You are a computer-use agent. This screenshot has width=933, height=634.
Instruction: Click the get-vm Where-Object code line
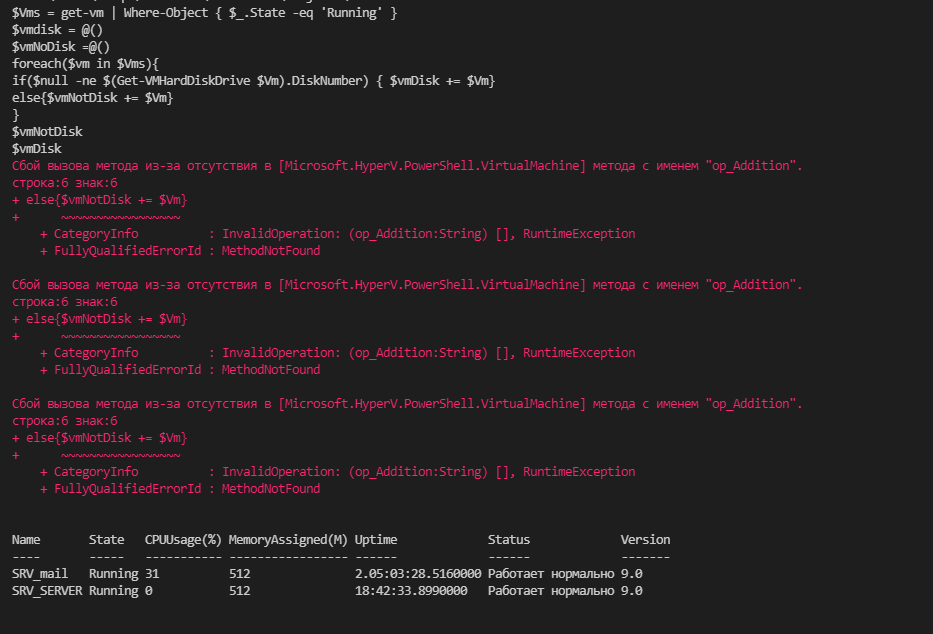205,13
